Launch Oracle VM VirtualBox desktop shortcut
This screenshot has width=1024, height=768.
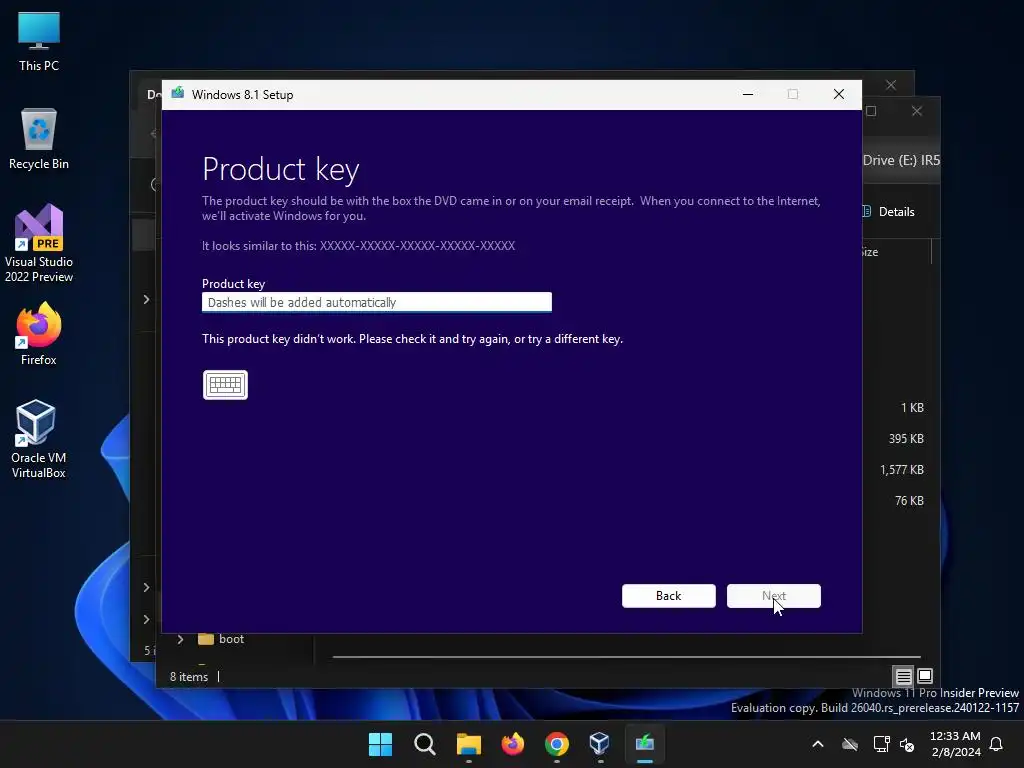39,439
